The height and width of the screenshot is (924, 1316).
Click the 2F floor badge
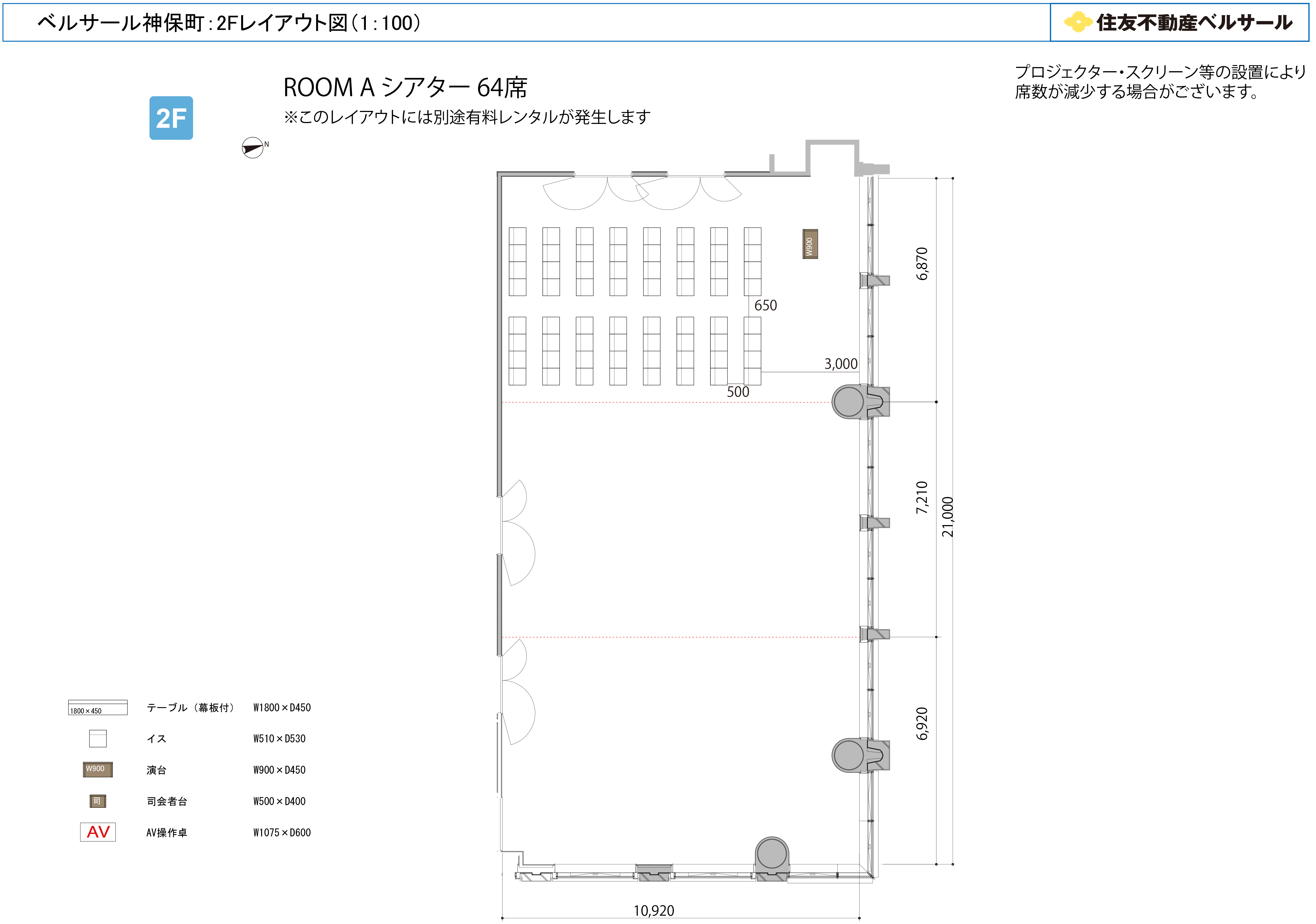pyautogui.click(x=171, y=118)
